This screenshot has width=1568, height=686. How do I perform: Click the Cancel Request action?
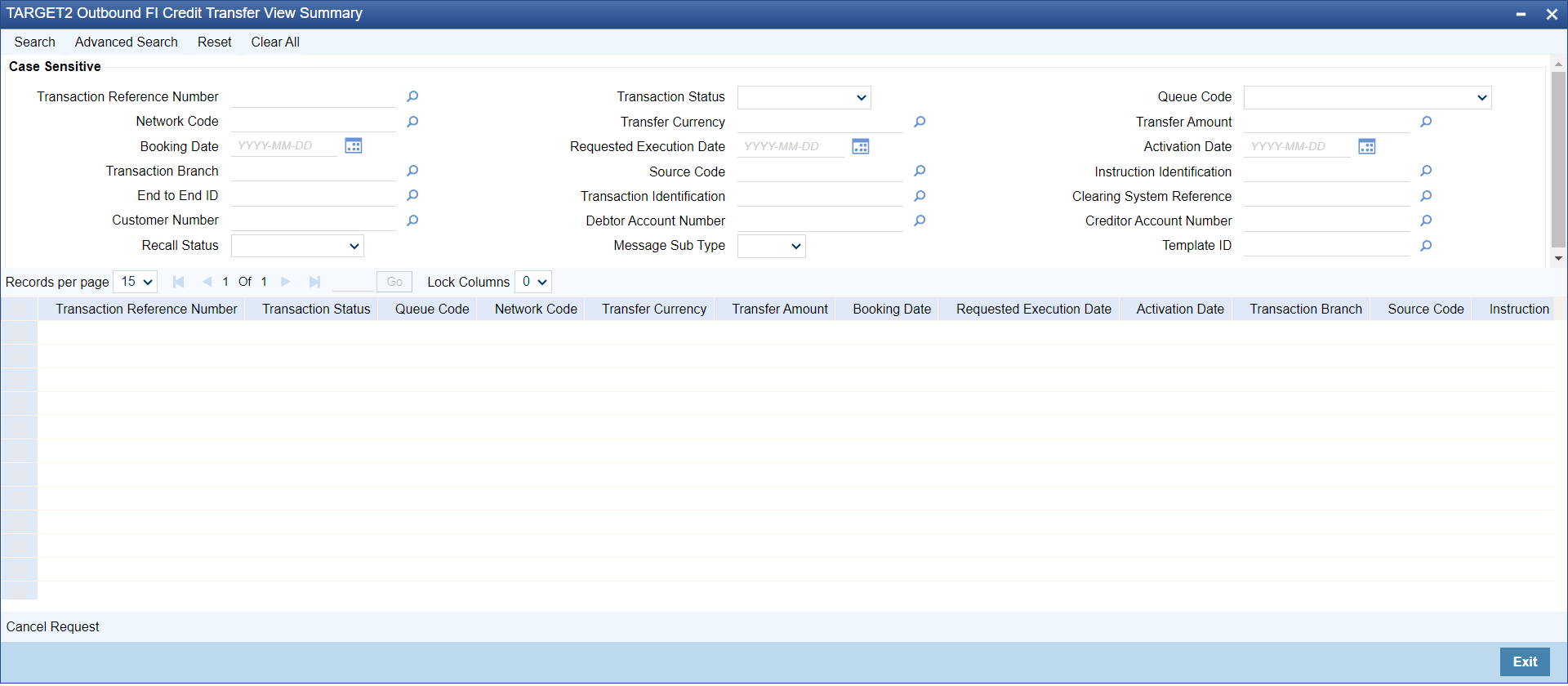[53, 627]
